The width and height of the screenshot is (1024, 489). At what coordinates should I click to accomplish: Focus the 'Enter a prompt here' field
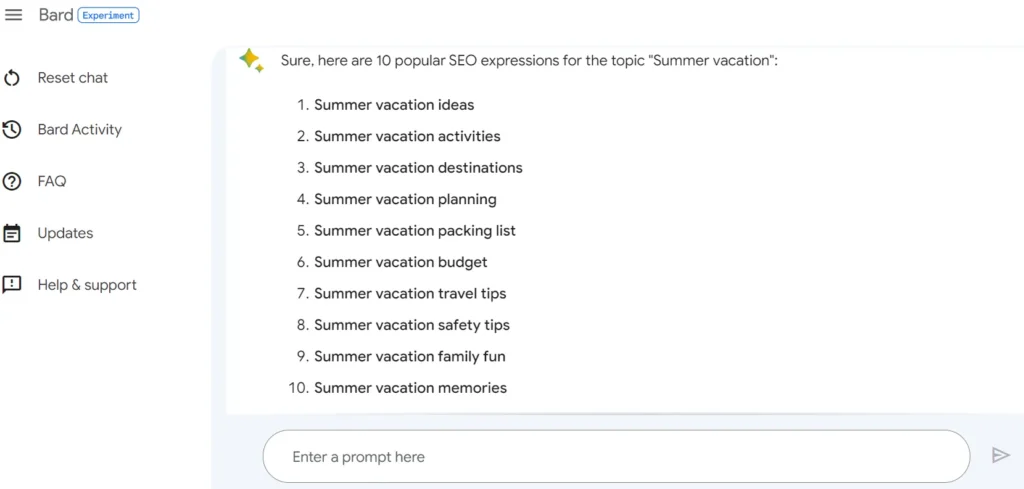point(615,457)
